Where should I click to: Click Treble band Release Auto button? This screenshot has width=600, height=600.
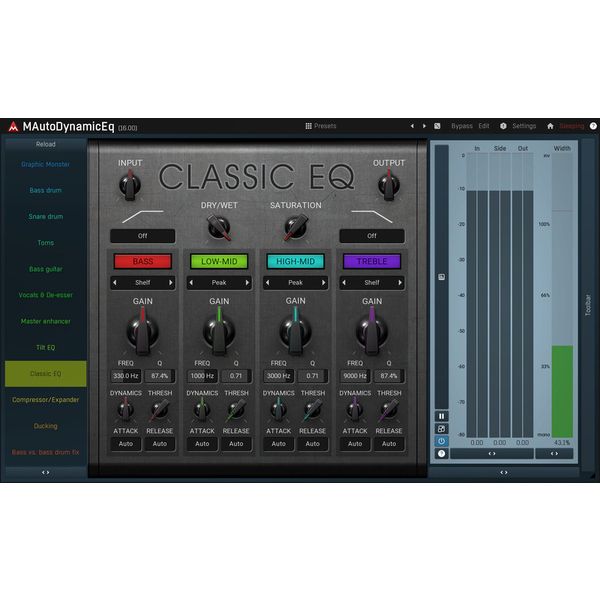click(x=389, y=444)
